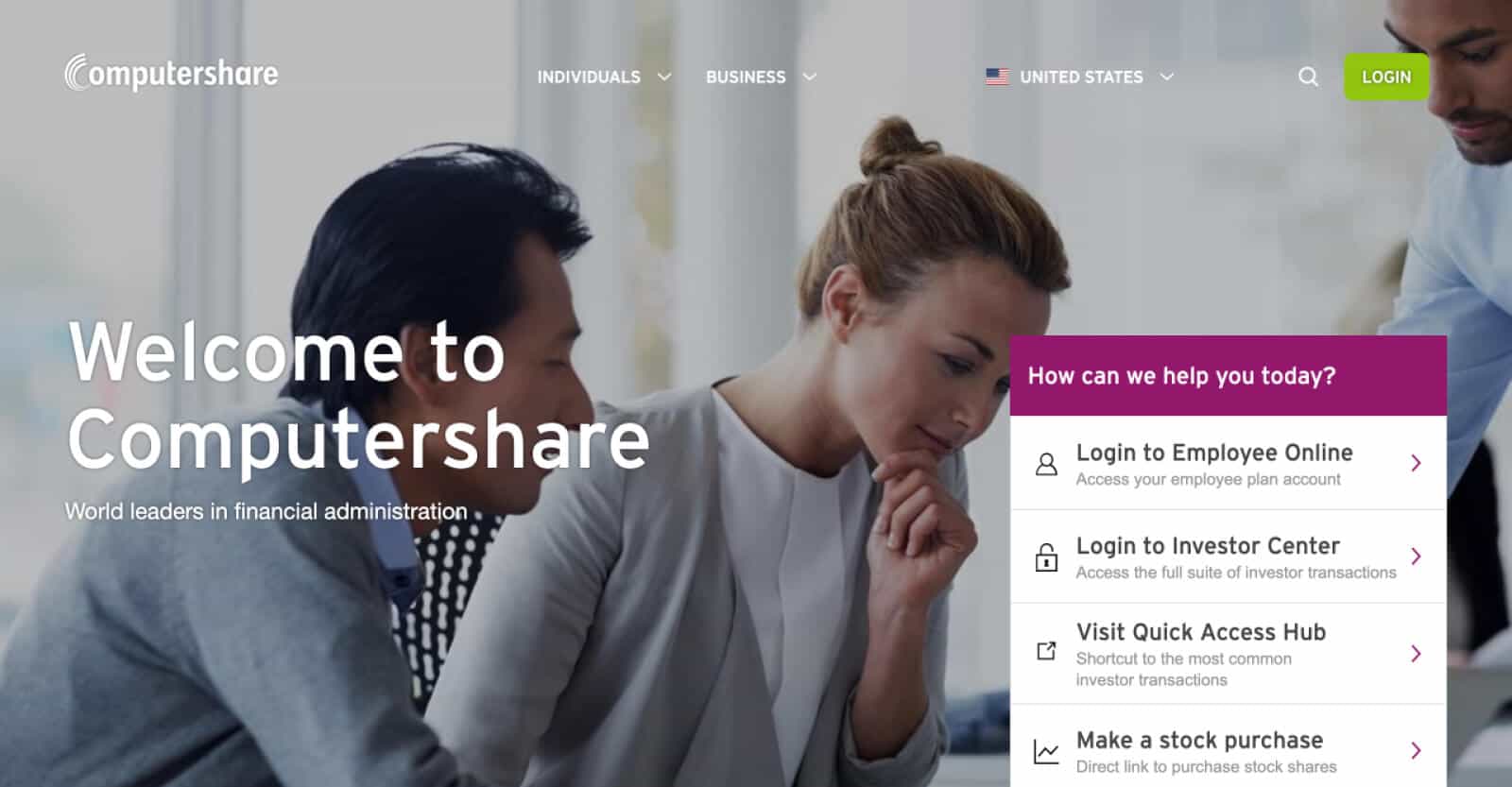The width and height of the screenshot is (1512, 787).
Task: Open the Login to Employee Online link
Action: [x=1228, y=463]
